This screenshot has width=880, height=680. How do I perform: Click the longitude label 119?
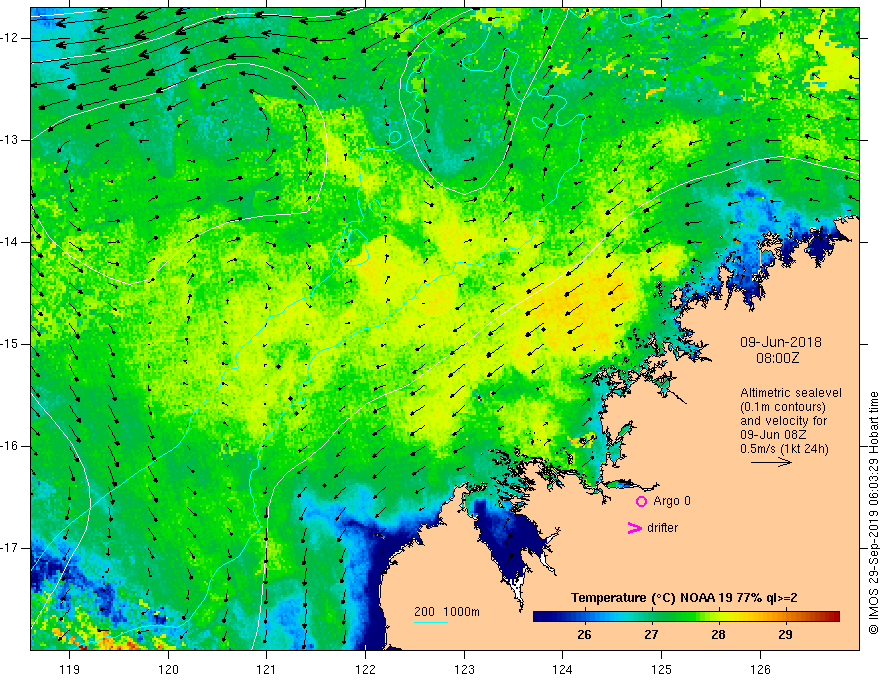69,669
